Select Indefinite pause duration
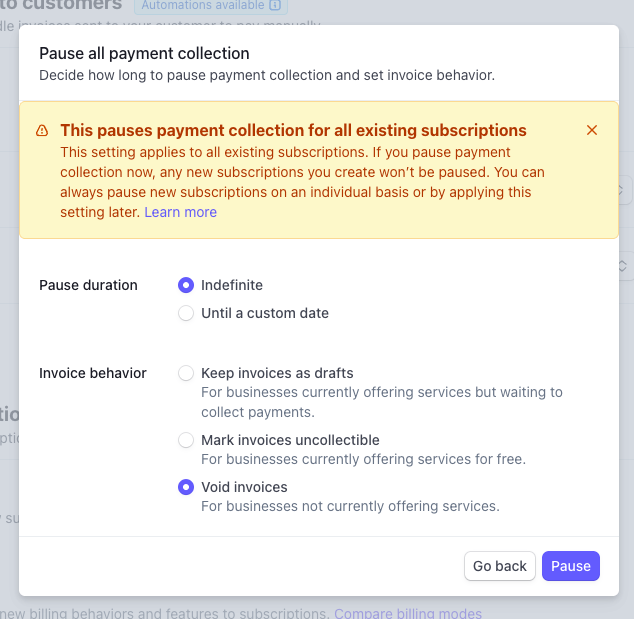The image size is (634, 619). [186, 285]
